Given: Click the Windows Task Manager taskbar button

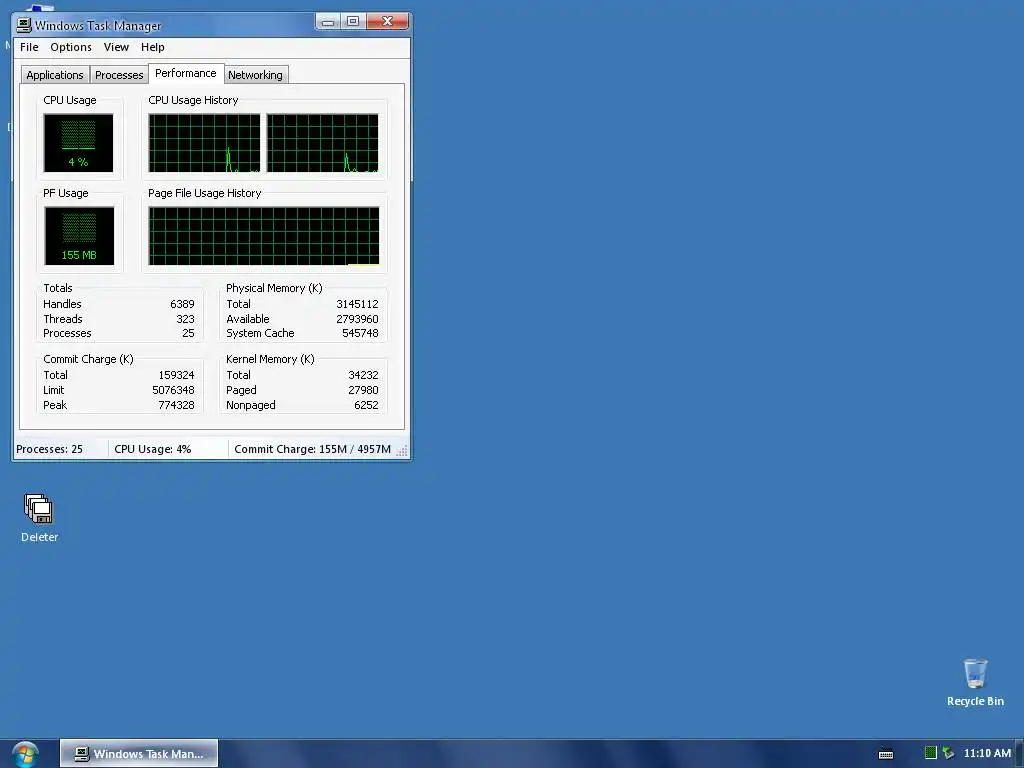Looking at the screenshot, I should coord(138,754).
